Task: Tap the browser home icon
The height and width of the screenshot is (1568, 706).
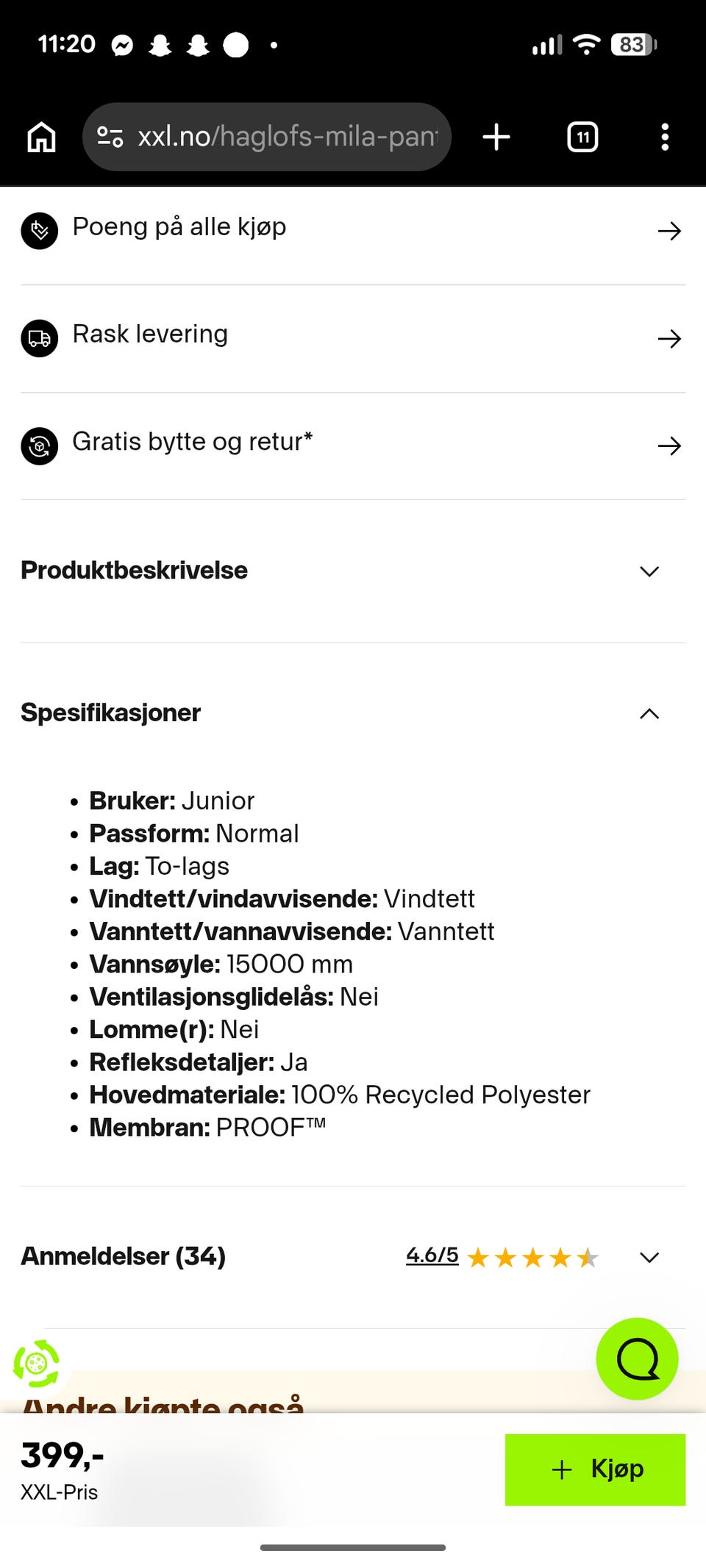Action: pyautogui.click(x=41, y=137)
